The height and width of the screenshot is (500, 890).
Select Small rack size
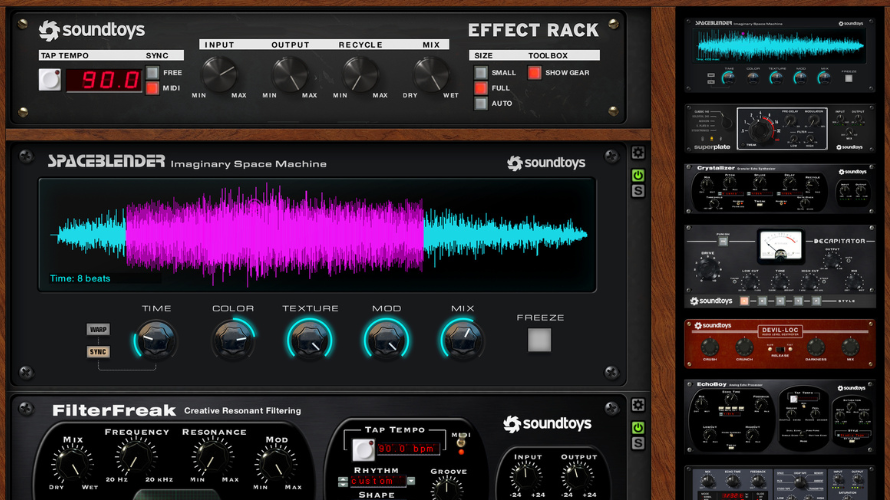(481, 73)
